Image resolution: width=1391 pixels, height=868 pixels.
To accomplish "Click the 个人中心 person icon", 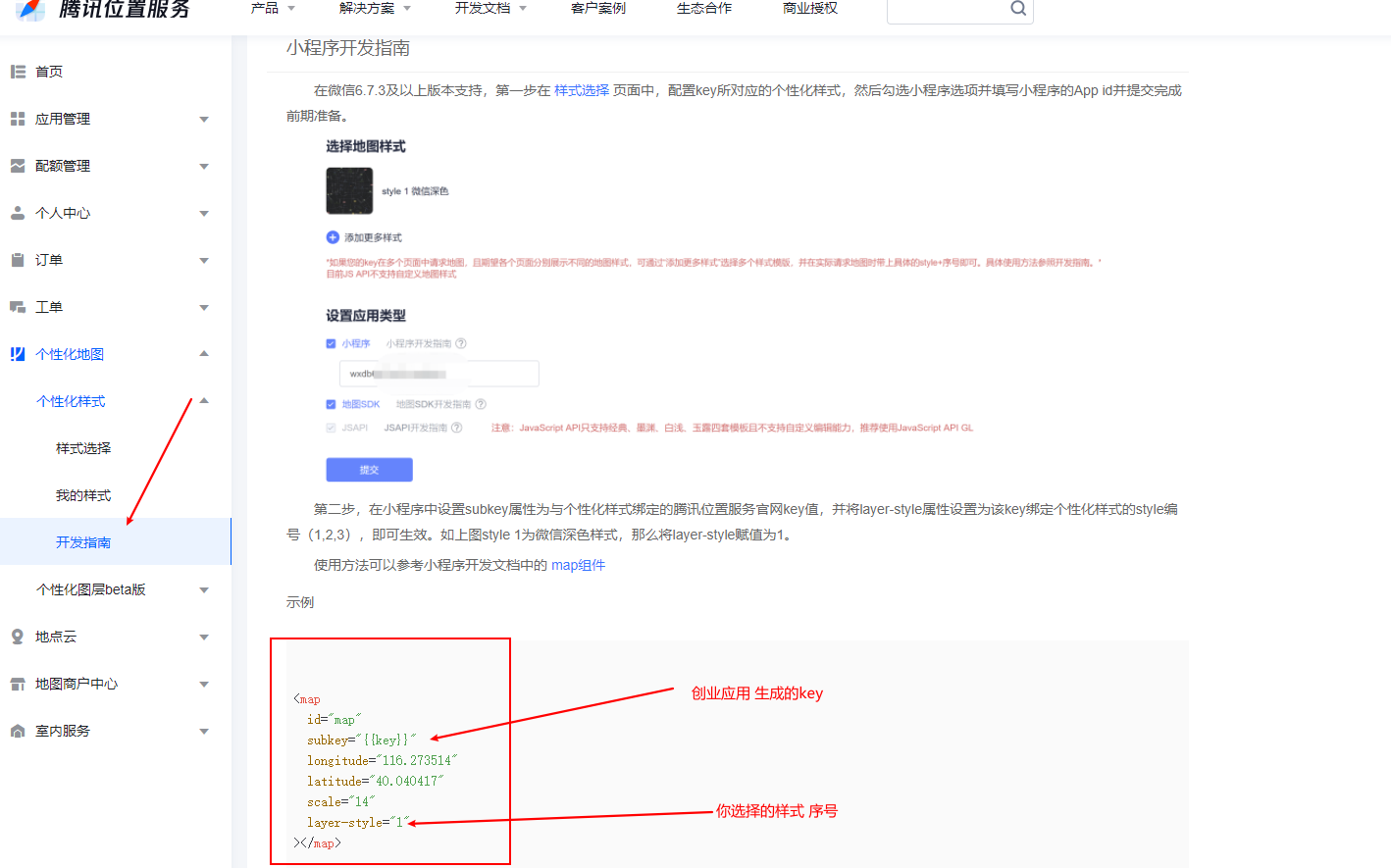I will point(18,212).
